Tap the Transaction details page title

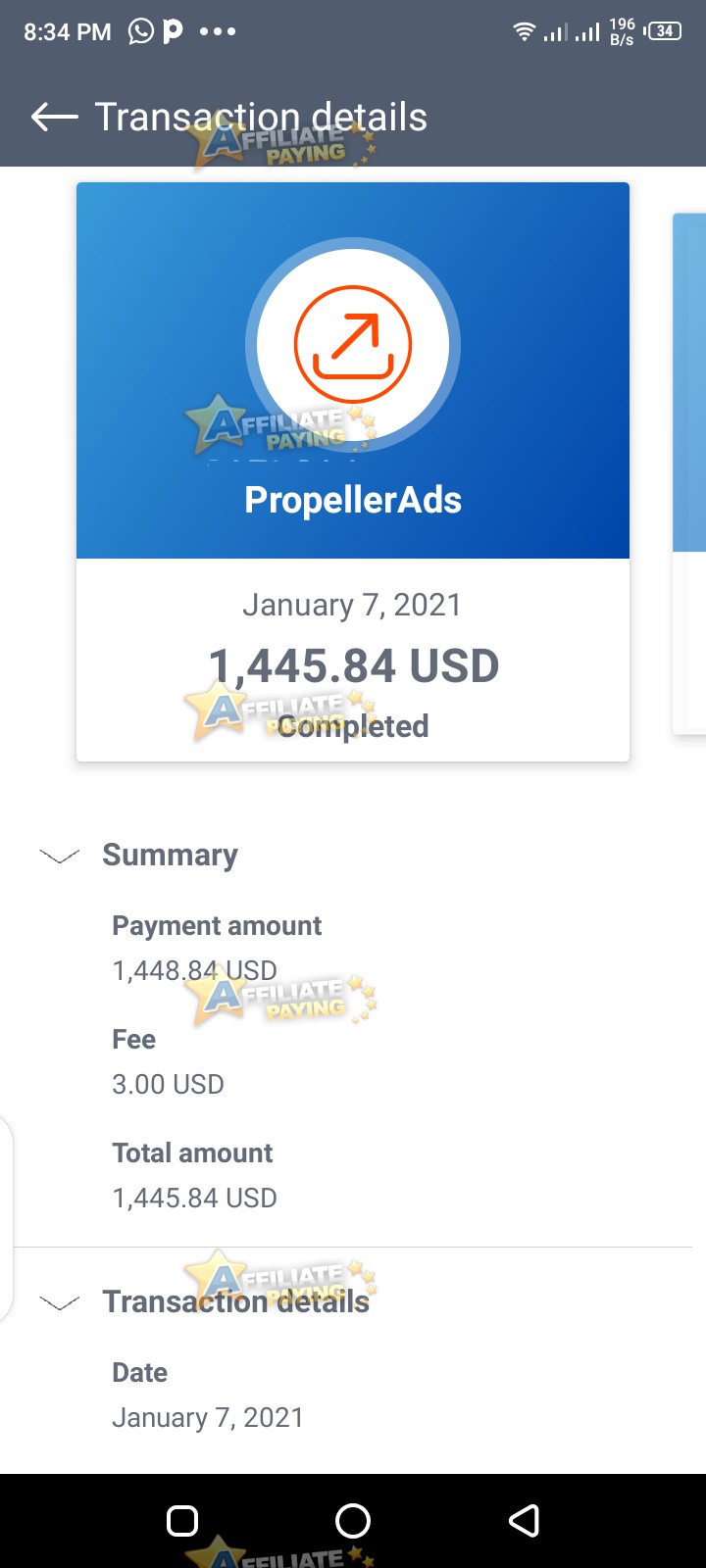tap(261, 118)
